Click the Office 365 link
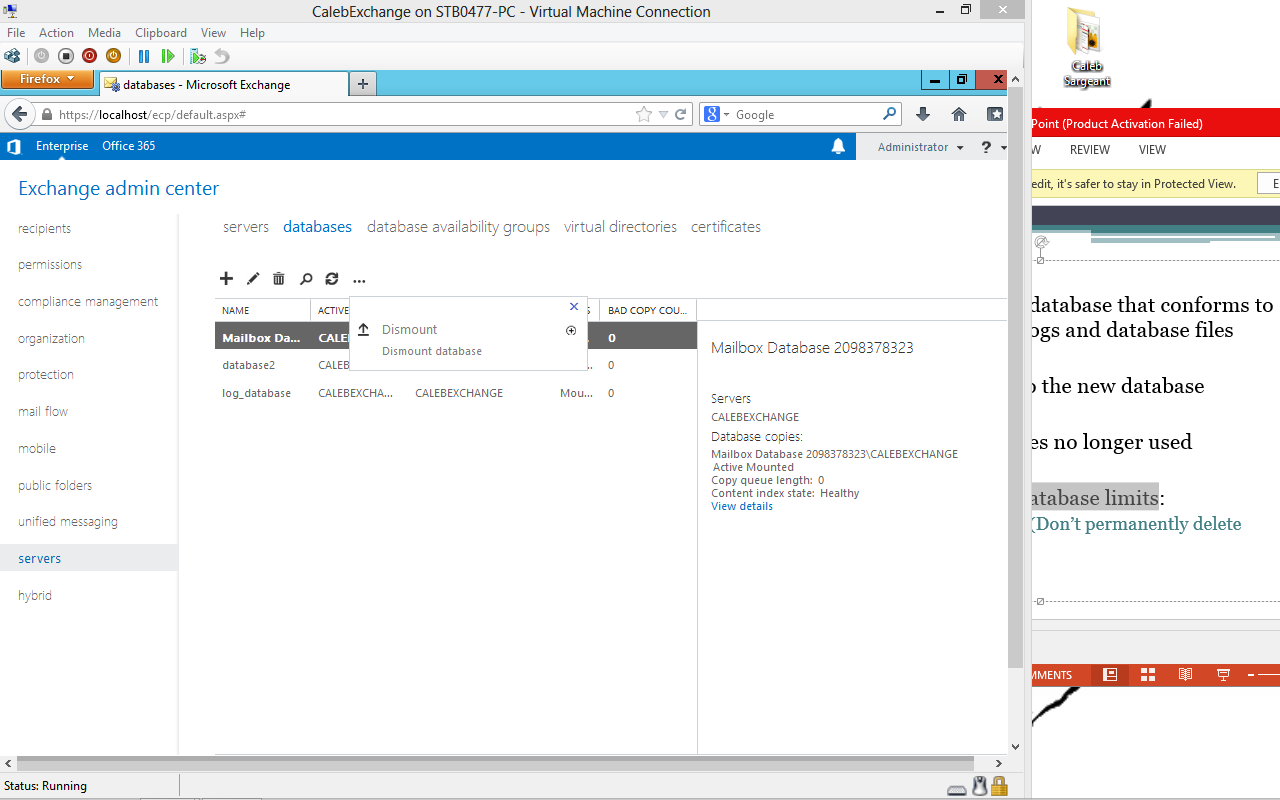 point(129,146)
